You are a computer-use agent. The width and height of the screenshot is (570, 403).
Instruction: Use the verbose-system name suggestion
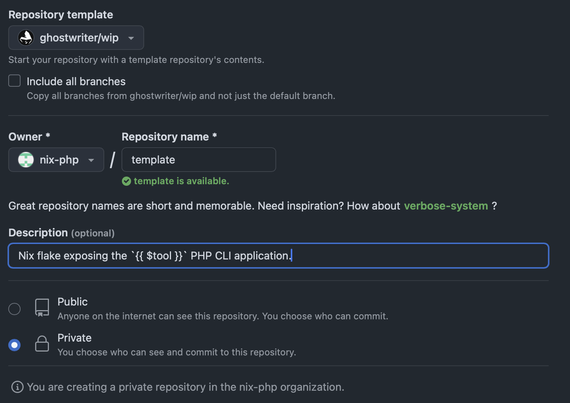pos(446,206)
